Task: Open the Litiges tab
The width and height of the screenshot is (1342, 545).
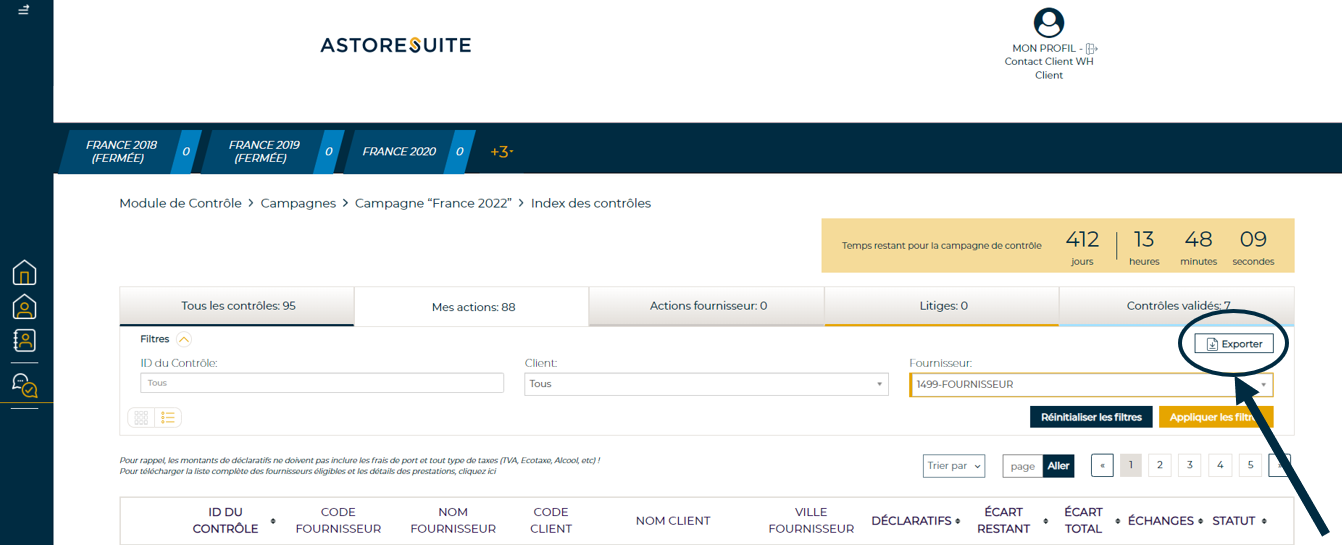Action: tap(942, 306)
